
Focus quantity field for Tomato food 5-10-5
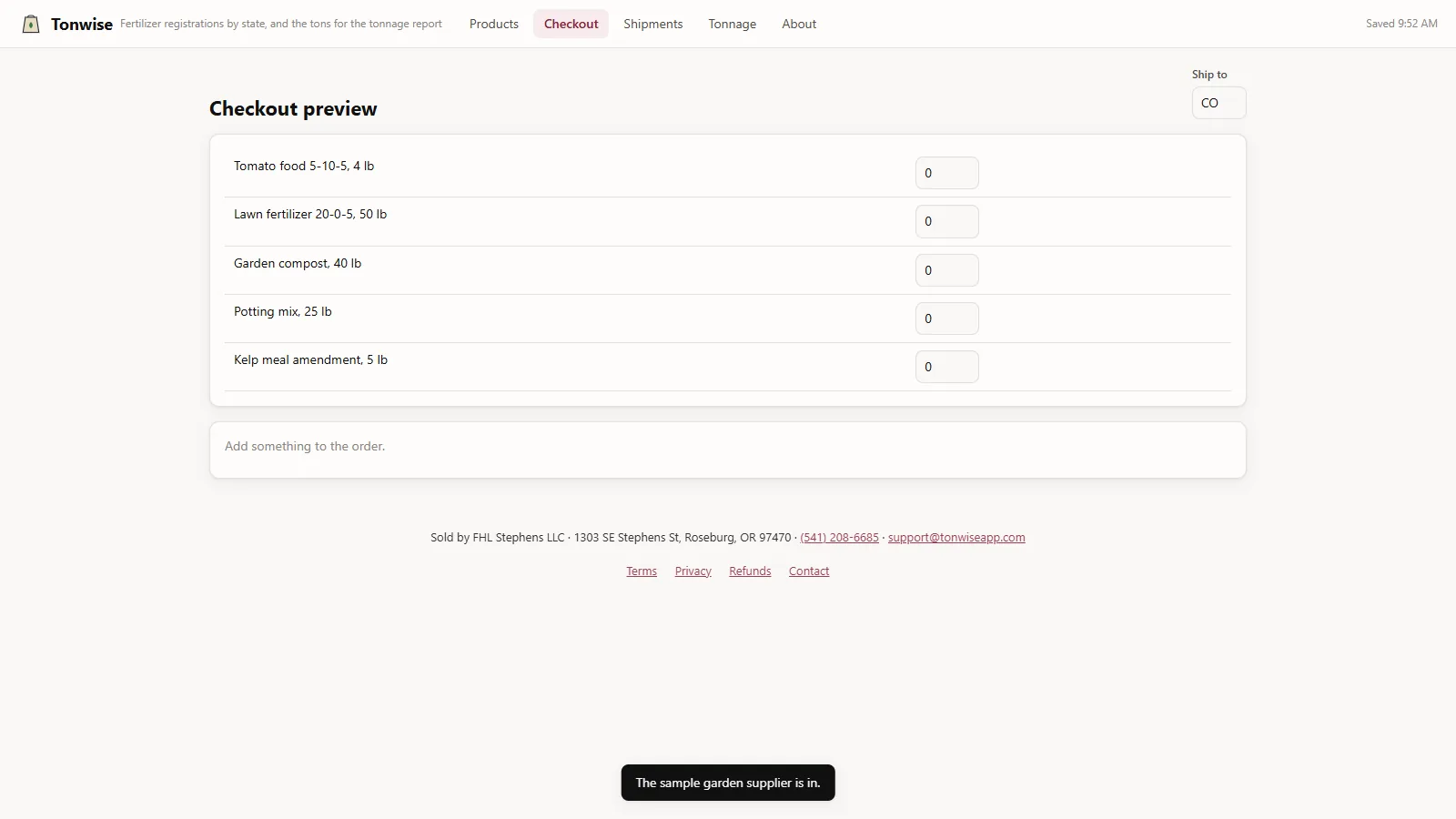pos(947,173)
